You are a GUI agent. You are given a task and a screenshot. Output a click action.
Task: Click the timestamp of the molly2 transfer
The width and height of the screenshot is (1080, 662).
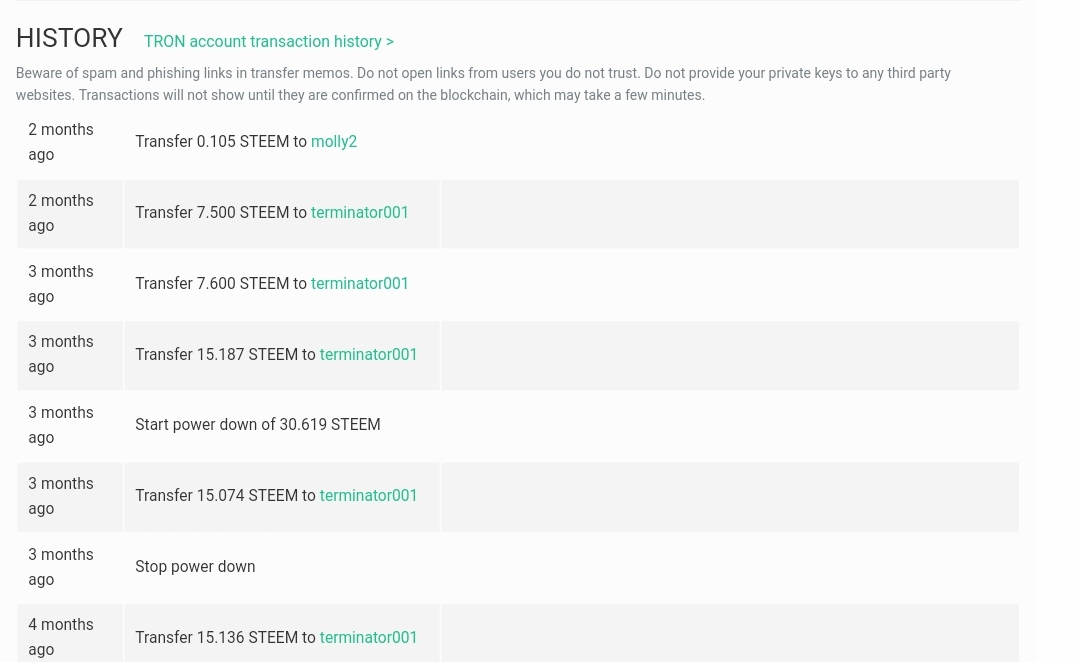(x=60, y=142)
